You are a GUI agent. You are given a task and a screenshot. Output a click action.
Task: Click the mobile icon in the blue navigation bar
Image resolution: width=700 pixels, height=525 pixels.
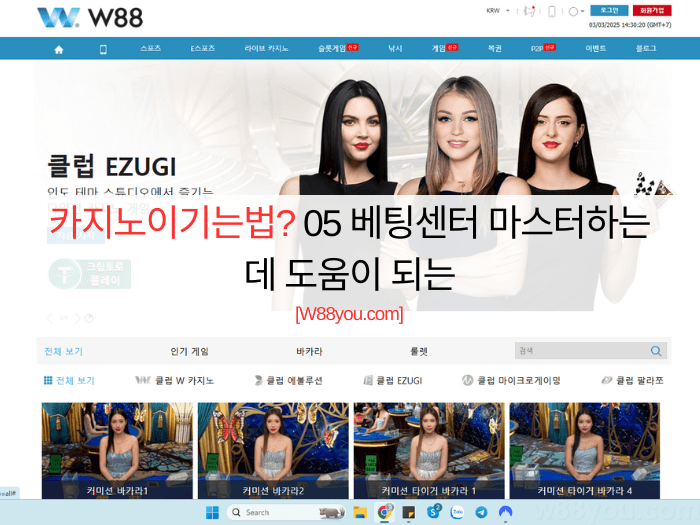103,49
